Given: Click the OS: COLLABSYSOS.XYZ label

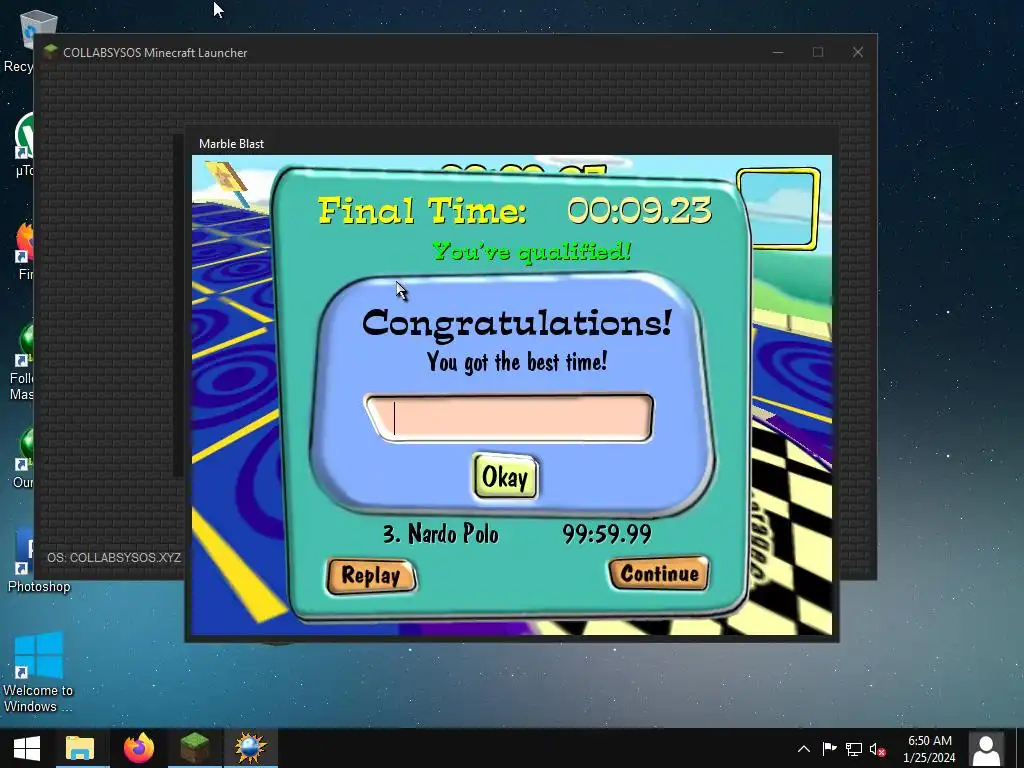Looking at the screenshot, I should tap(114, 558).
